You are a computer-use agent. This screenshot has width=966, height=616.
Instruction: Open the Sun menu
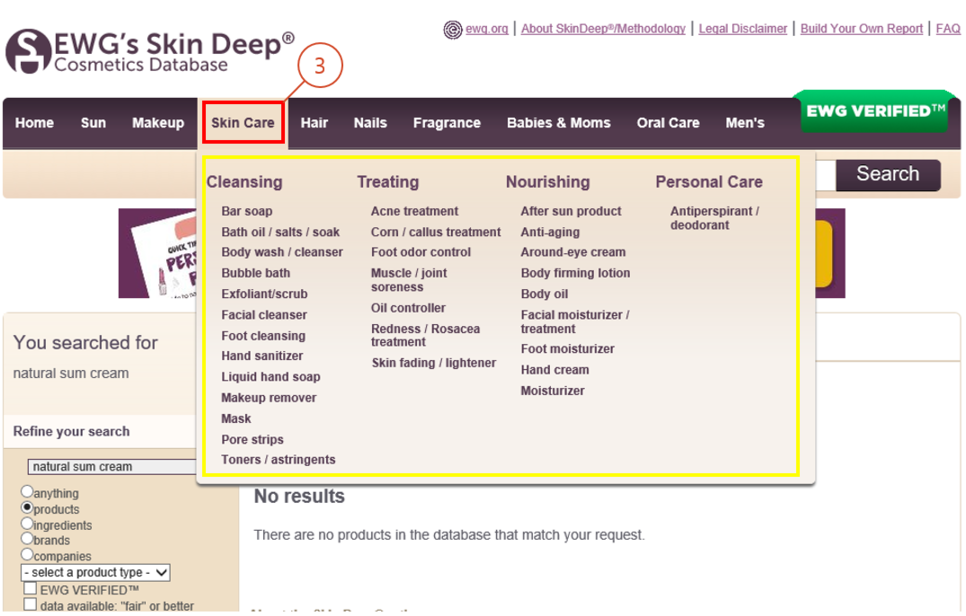click(x=93, y=123)
